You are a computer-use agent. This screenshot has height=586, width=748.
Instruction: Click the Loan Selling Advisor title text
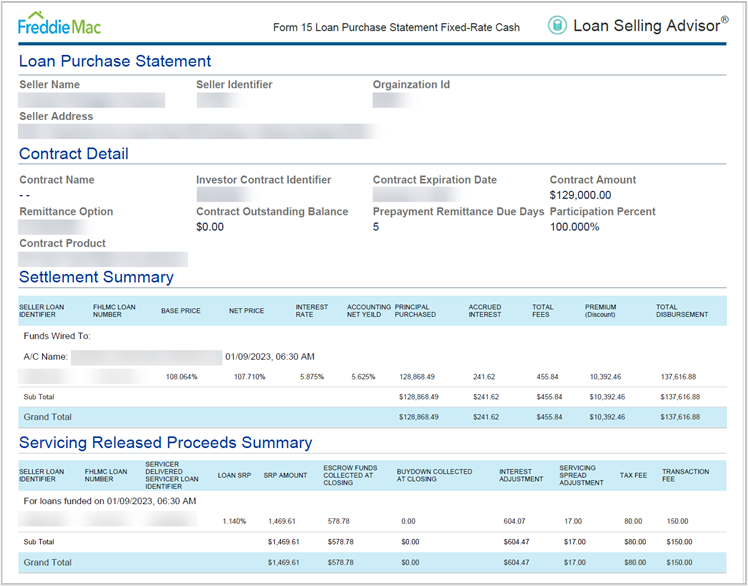(x=650, y=25)
